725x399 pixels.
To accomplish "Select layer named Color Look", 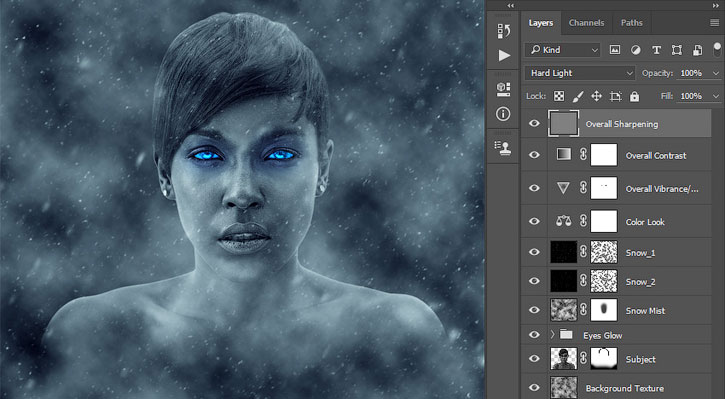I will coord(645,222).
